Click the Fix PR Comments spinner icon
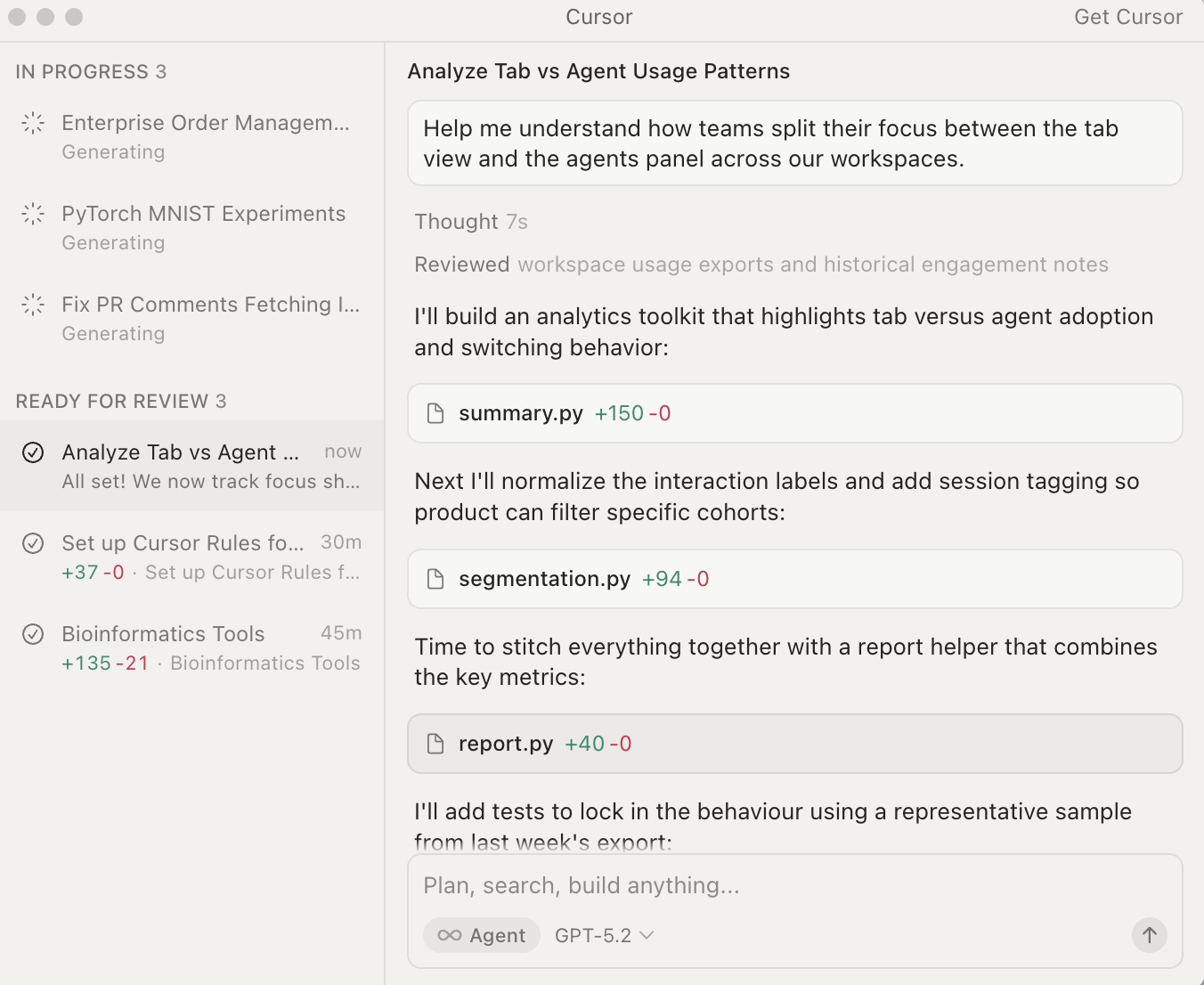 point(33,305)
